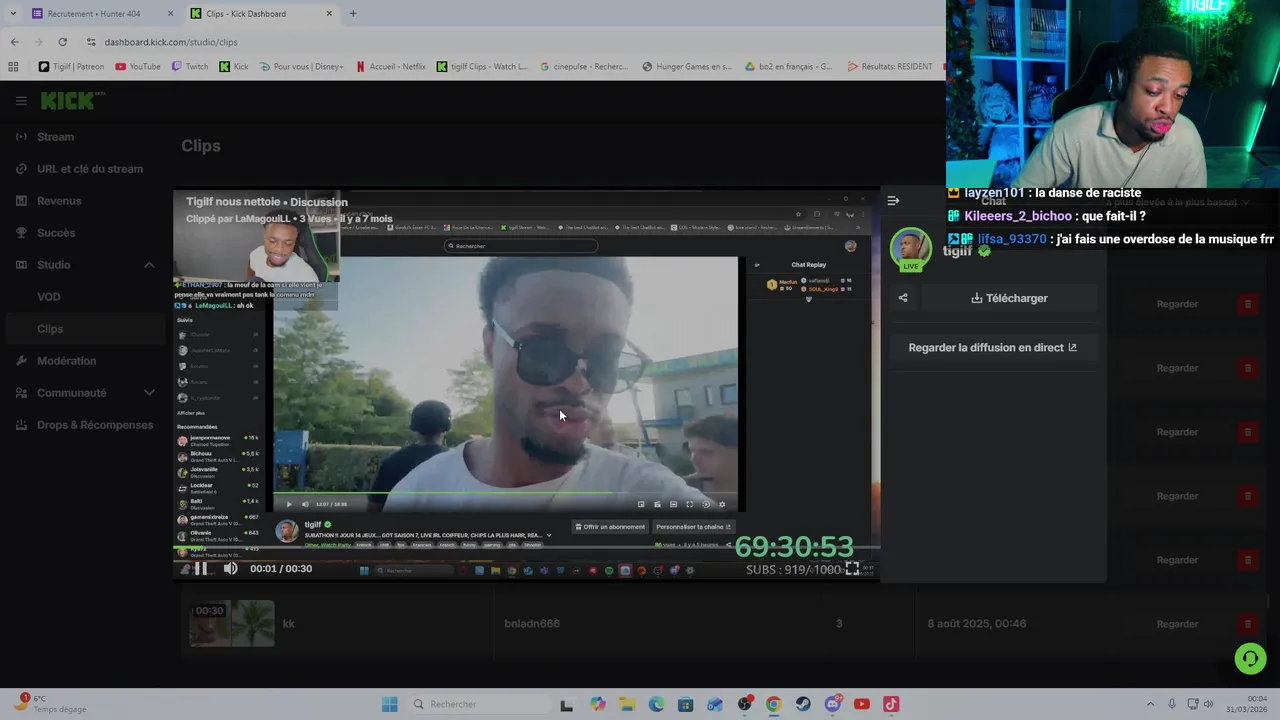The image size is (1280, 720).
Task: Open the tab search dropdown arrow
Action: (12, 14)
